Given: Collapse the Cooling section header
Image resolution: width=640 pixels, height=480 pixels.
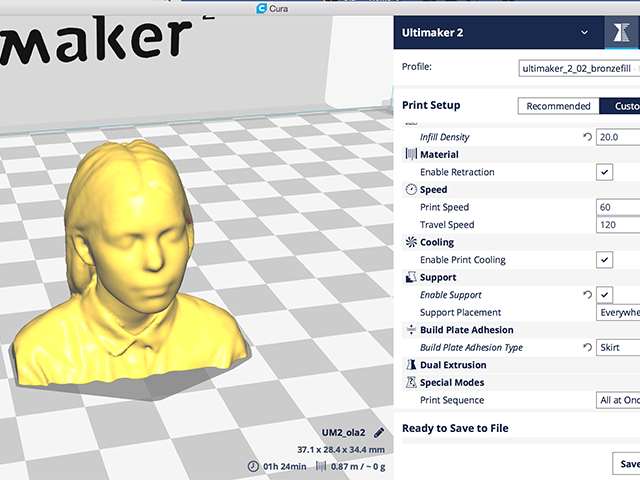Looking at the screenshot, I should (x=521, y=242).
